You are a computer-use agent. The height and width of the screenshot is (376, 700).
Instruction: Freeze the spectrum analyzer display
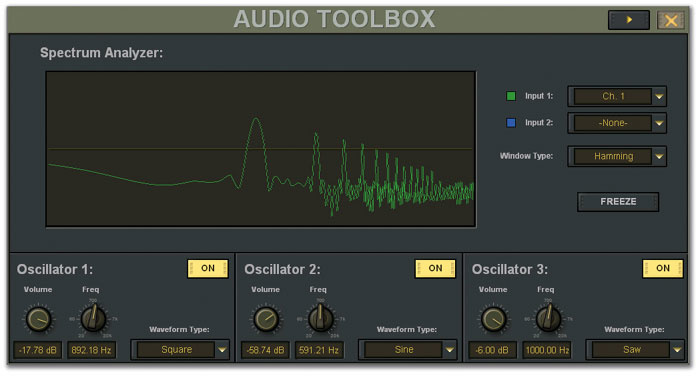(618, 202)
